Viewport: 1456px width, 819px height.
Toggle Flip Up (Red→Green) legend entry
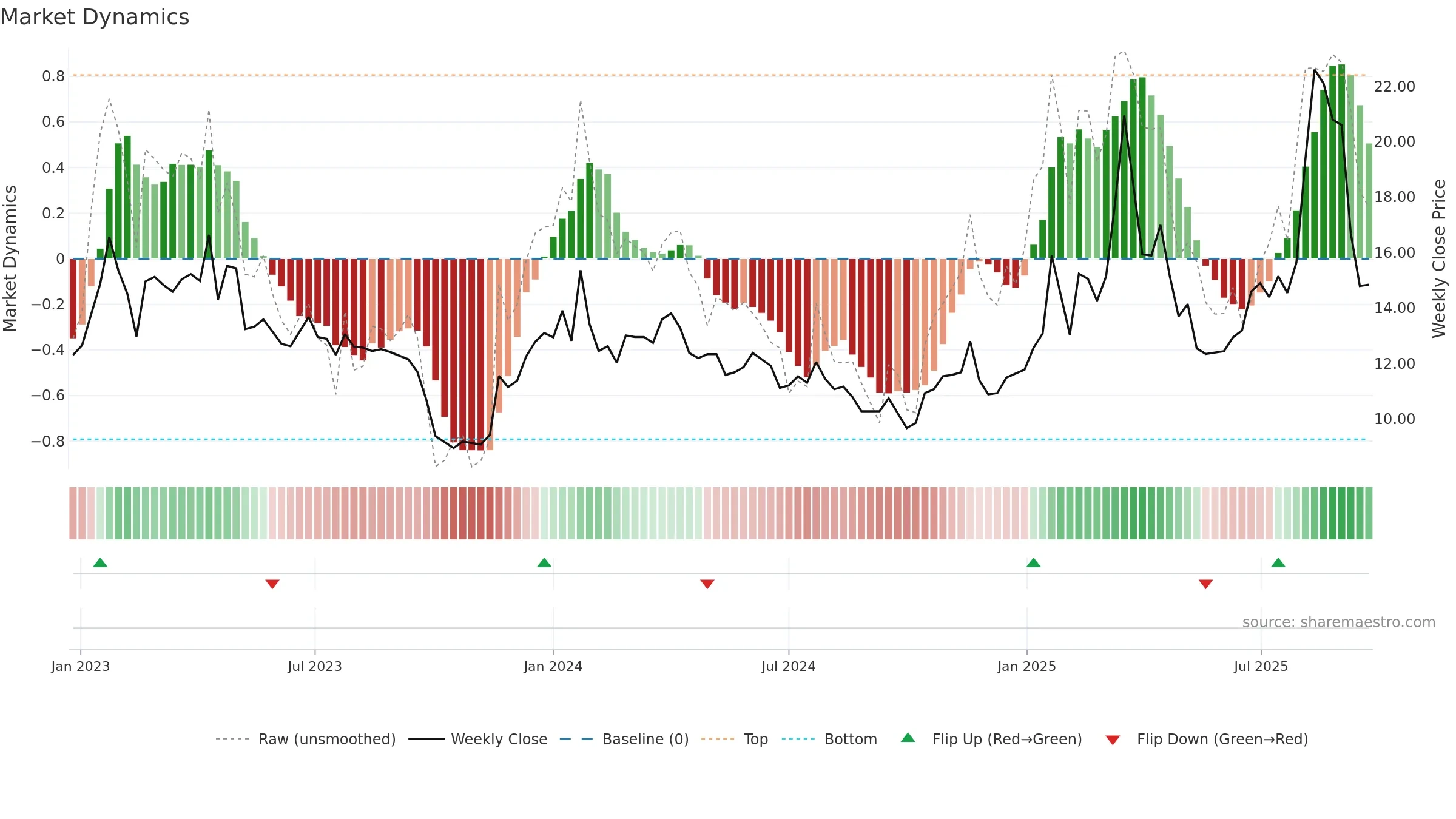(x=991, y=739)
